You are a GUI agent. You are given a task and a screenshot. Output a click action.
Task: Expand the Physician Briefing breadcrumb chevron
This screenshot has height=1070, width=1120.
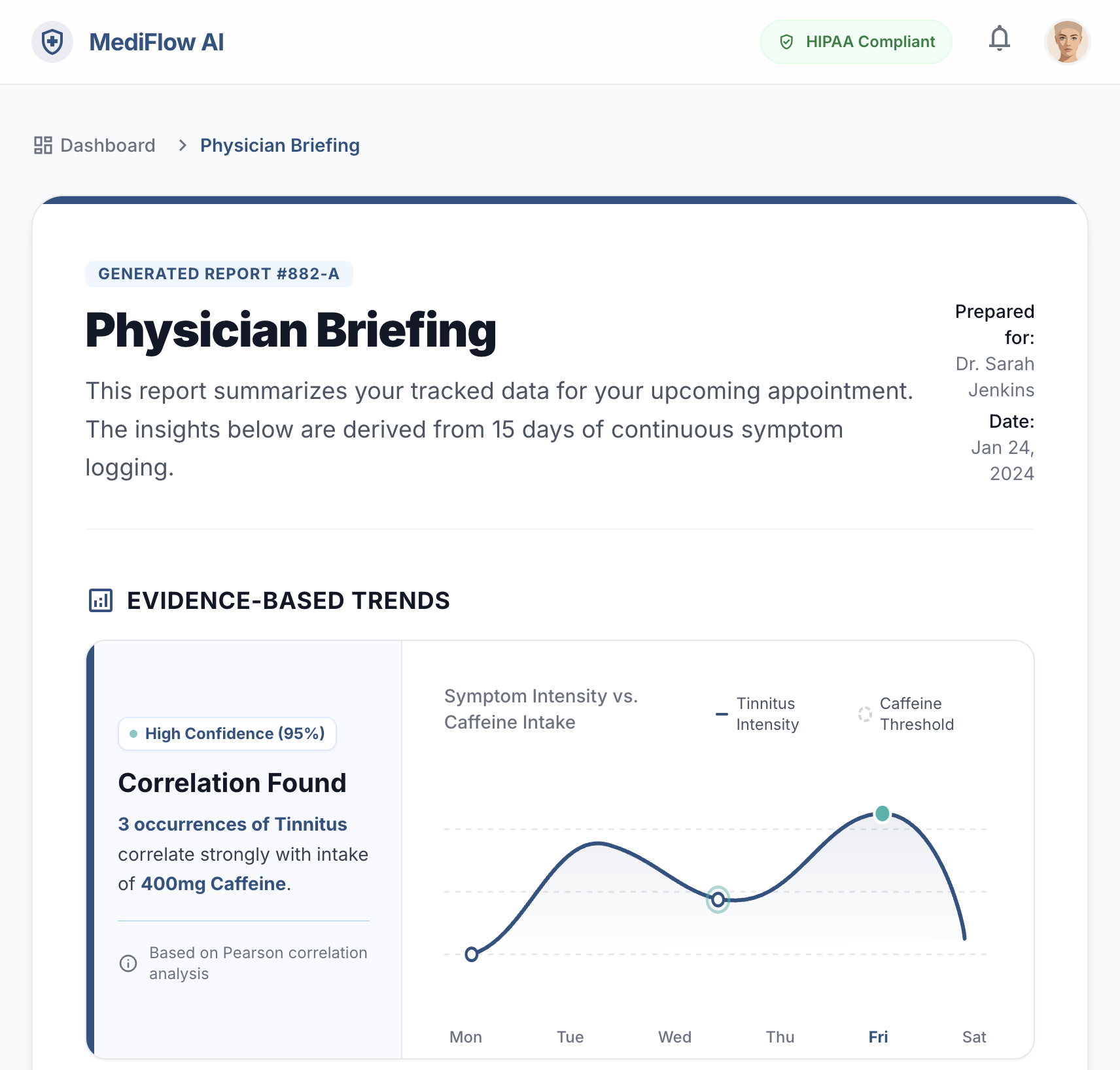click(x=182, y=145)
